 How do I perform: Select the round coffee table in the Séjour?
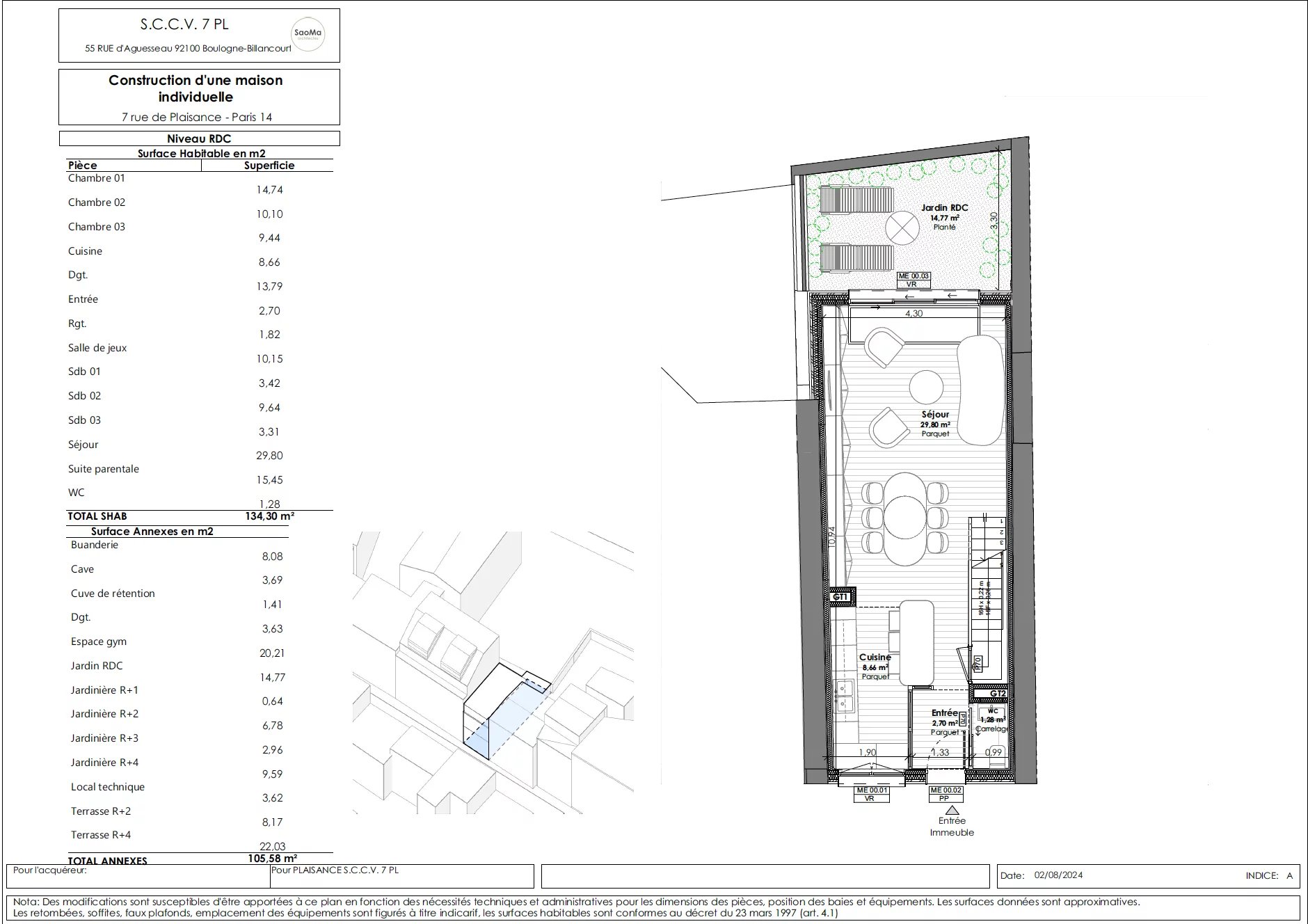[x=927, y=388]
